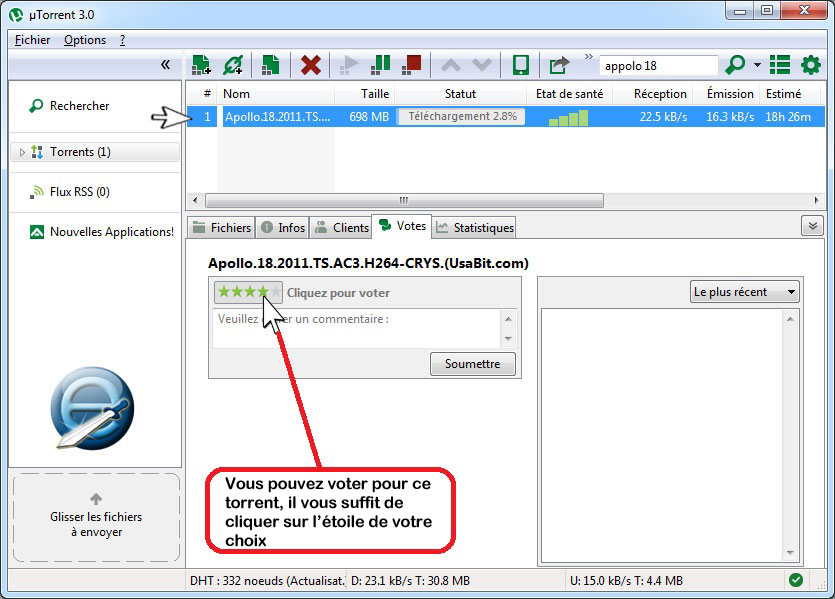Click comments list scroll down arrow

(790, 553)
